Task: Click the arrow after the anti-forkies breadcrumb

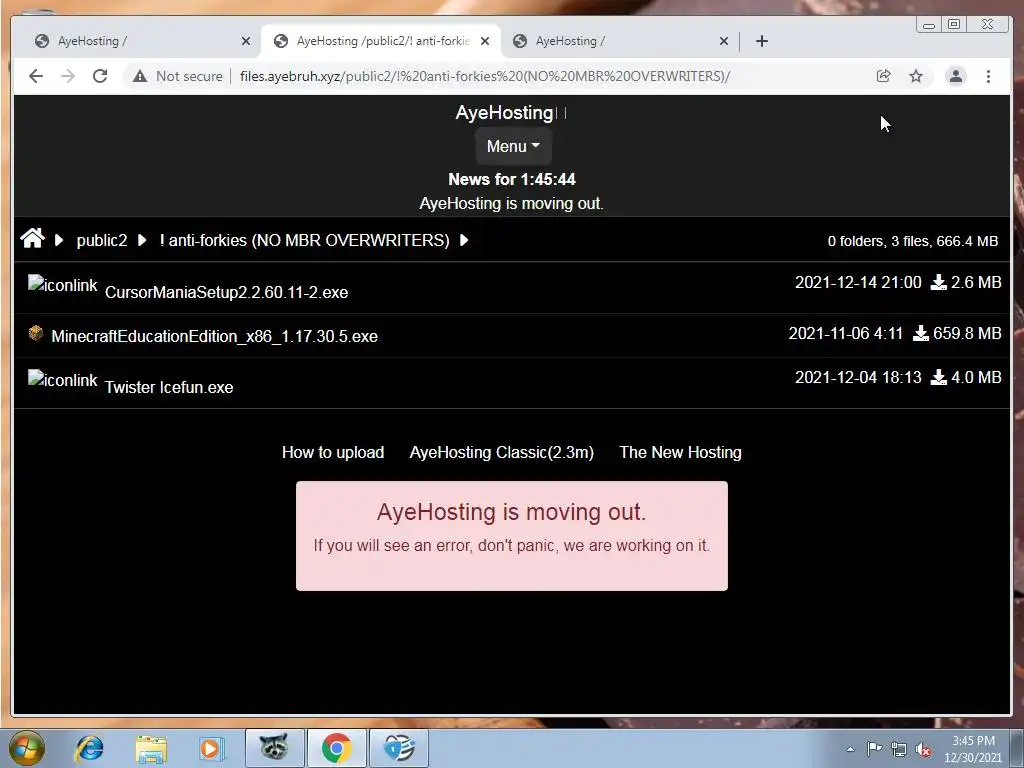Action: tap(464, 240)
